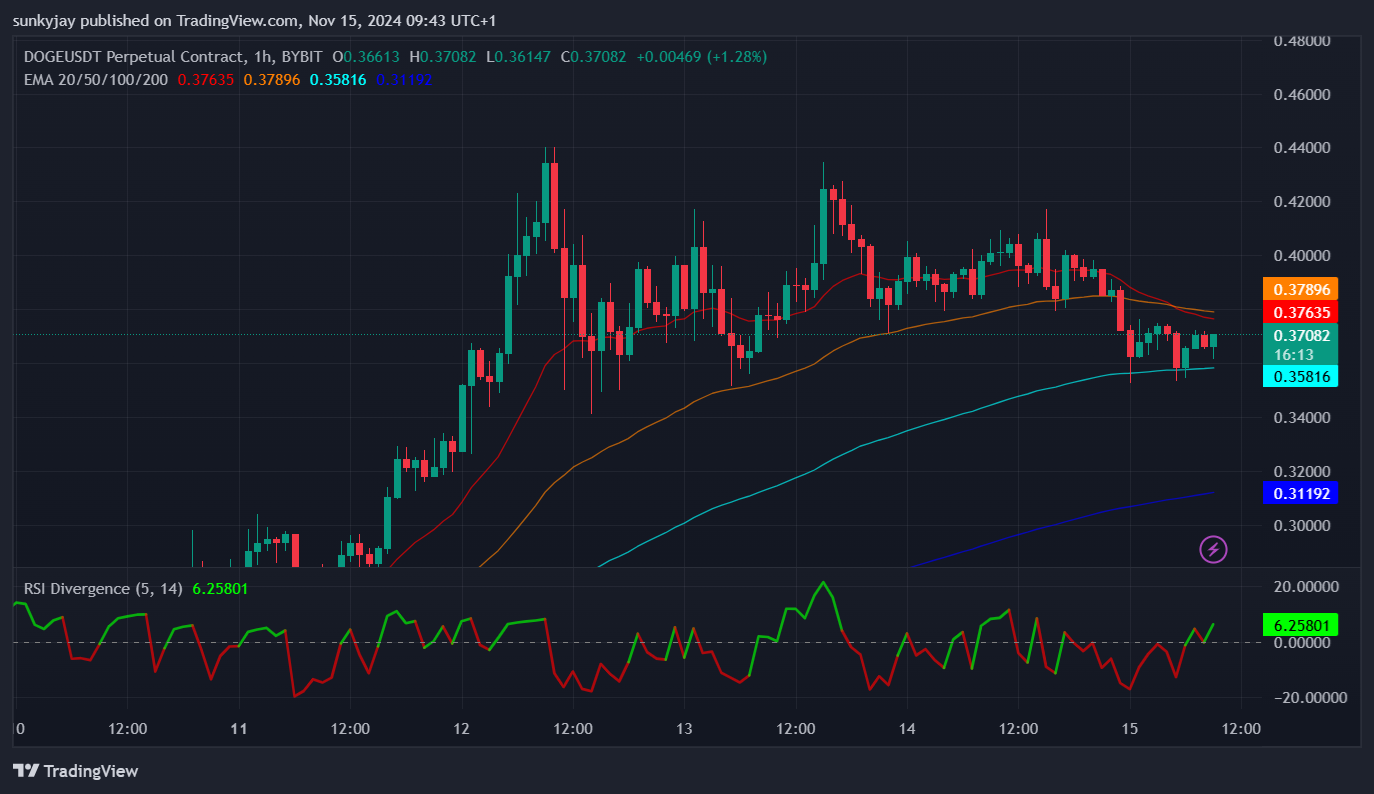Select the 0.30000 price axis label
Viewport: 1374px width, 794px height.
[x=1301, y=526]
